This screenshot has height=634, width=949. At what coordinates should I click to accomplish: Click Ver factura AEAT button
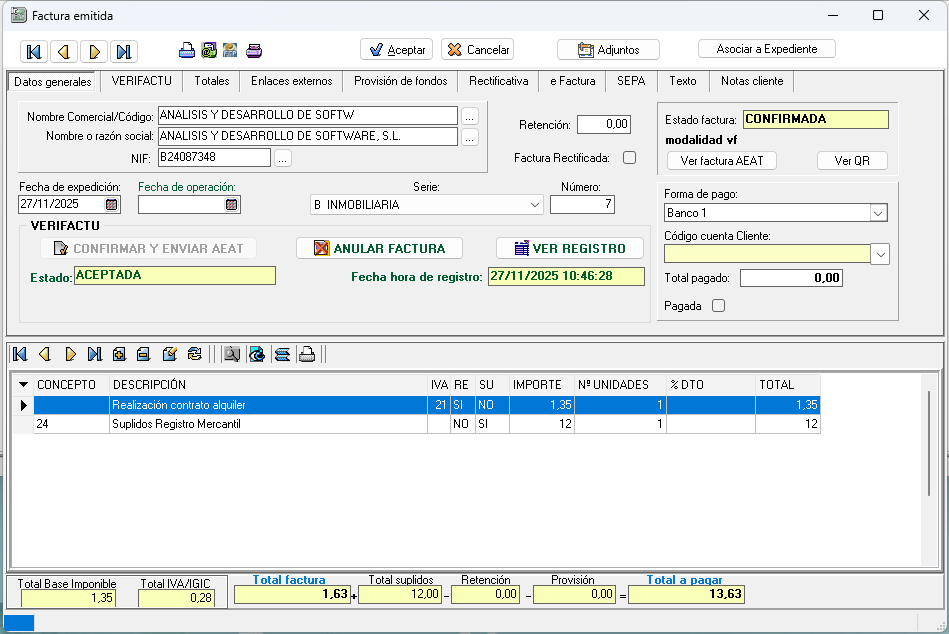(x=721, y=161)
